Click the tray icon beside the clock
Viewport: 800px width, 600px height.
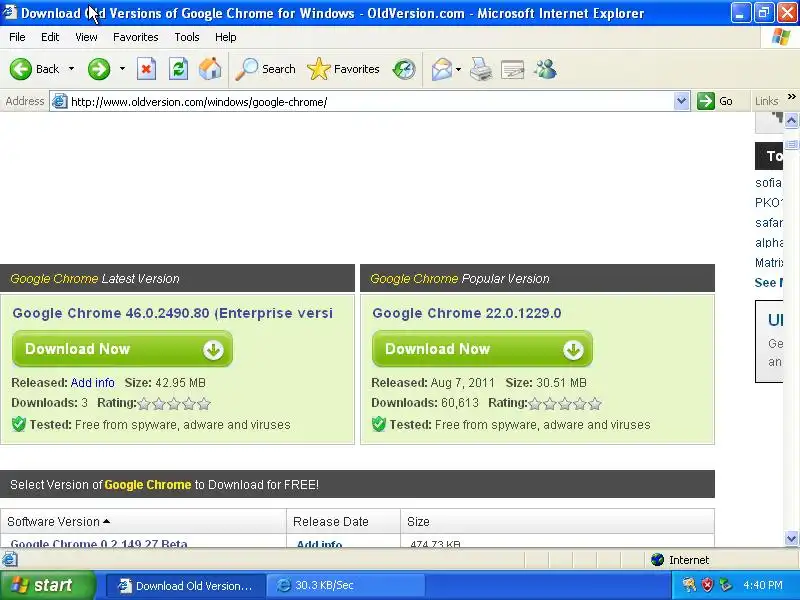tap(725, 585)
